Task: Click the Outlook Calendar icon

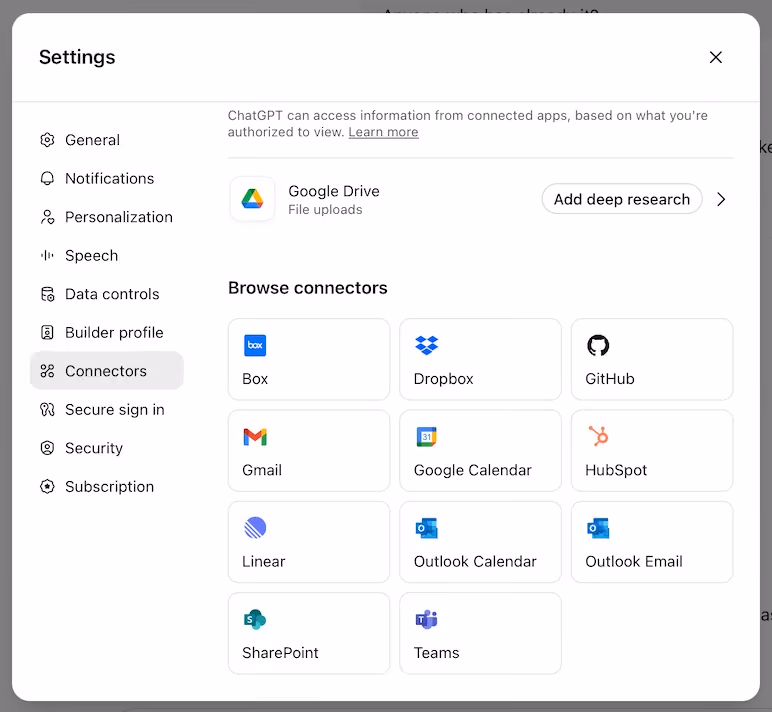Action: click(x=427, y=528)
